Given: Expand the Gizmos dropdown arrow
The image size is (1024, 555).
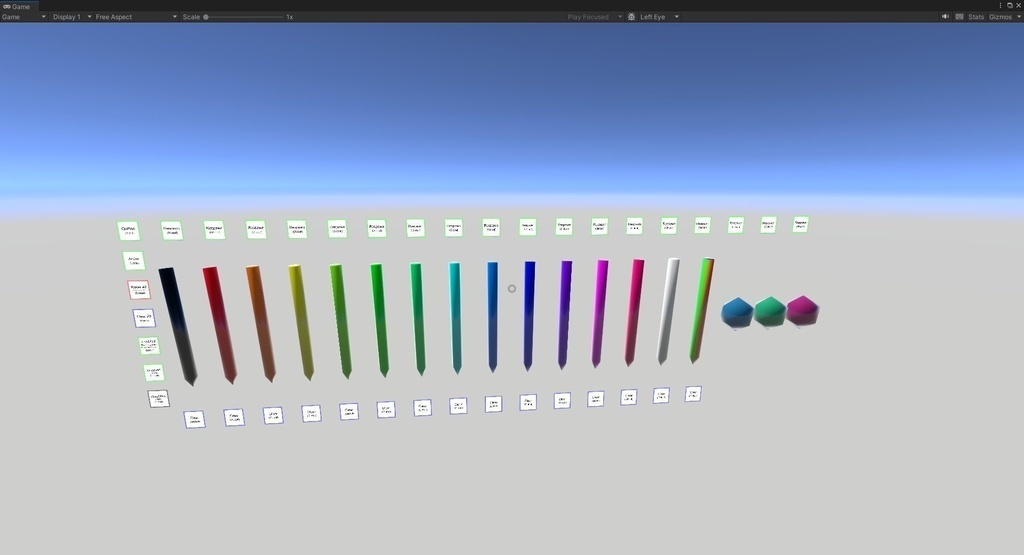Looking at the screenshot, I should [x=1018, y=17].
